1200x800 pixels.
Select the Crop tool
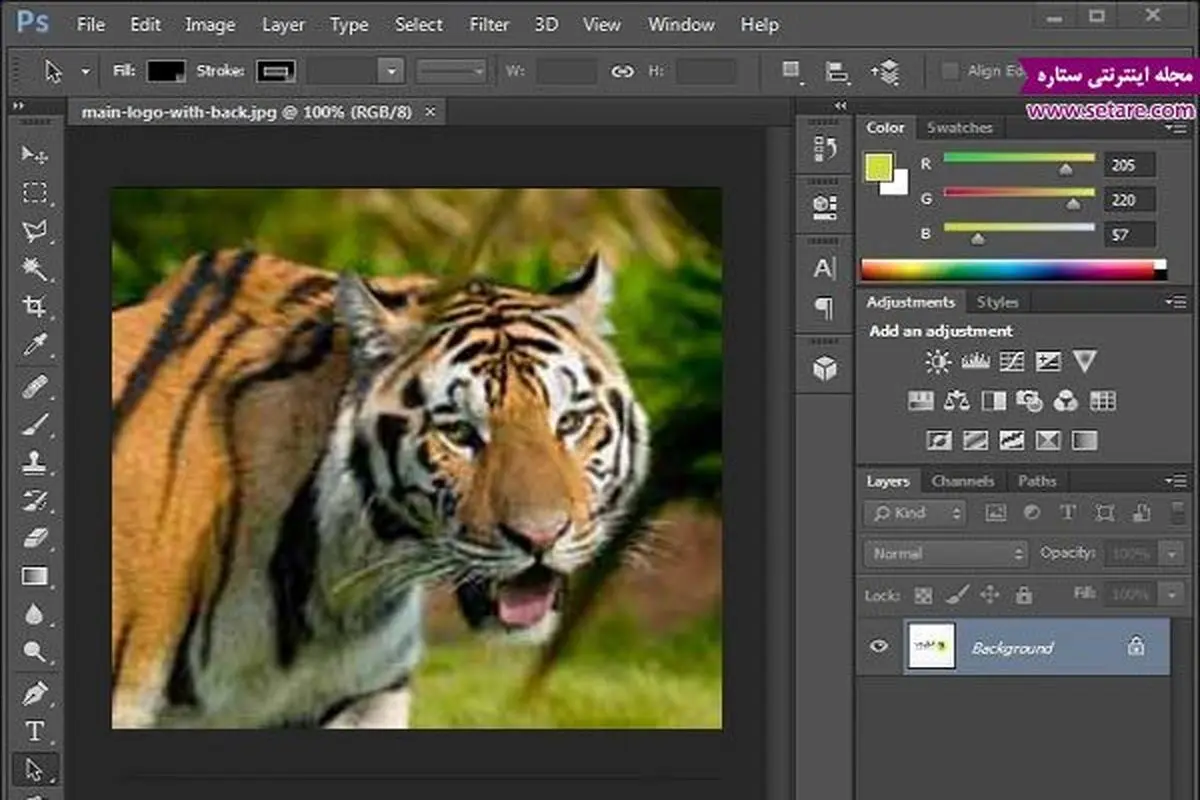[x=35, y=307]
